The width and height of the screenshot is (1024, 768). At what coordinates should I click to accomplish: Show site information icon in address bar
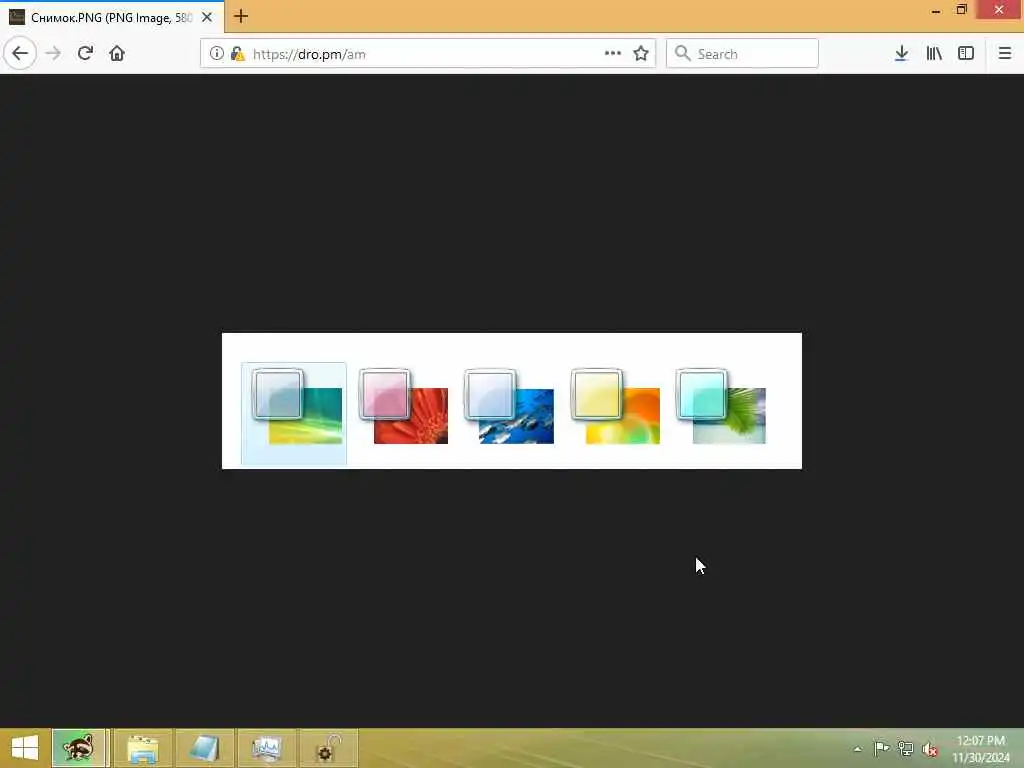[x=217, y=54]
